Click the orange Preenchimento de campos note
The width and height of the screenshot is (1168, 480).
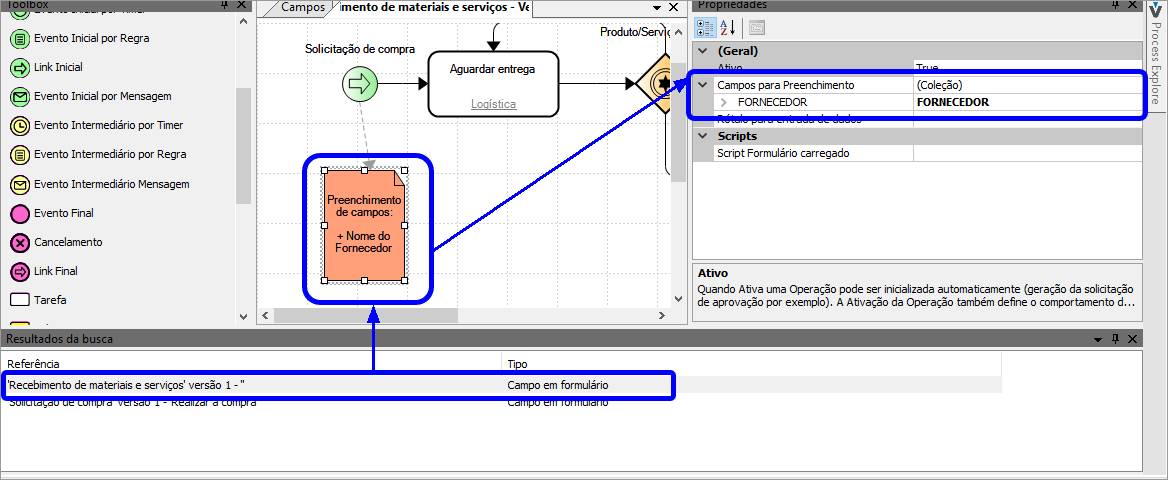coord(364,226)
